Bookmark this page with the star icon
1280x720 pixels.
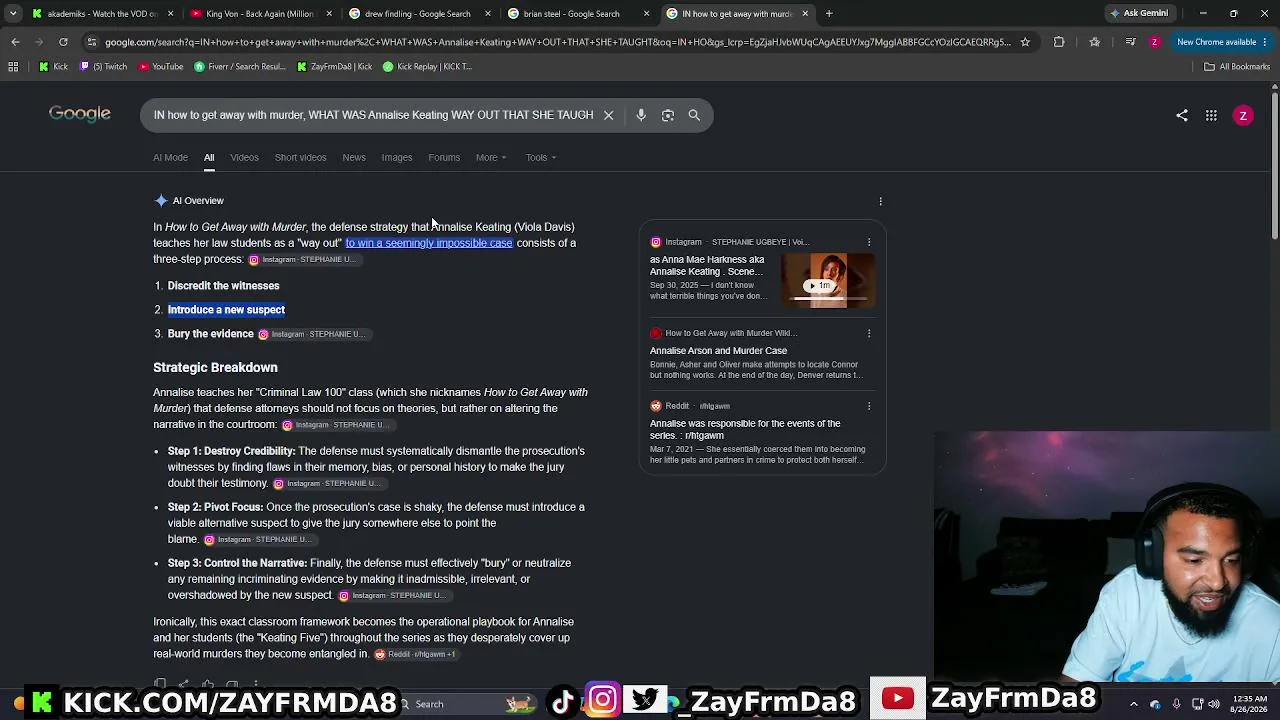click(x=1025, y=42)
